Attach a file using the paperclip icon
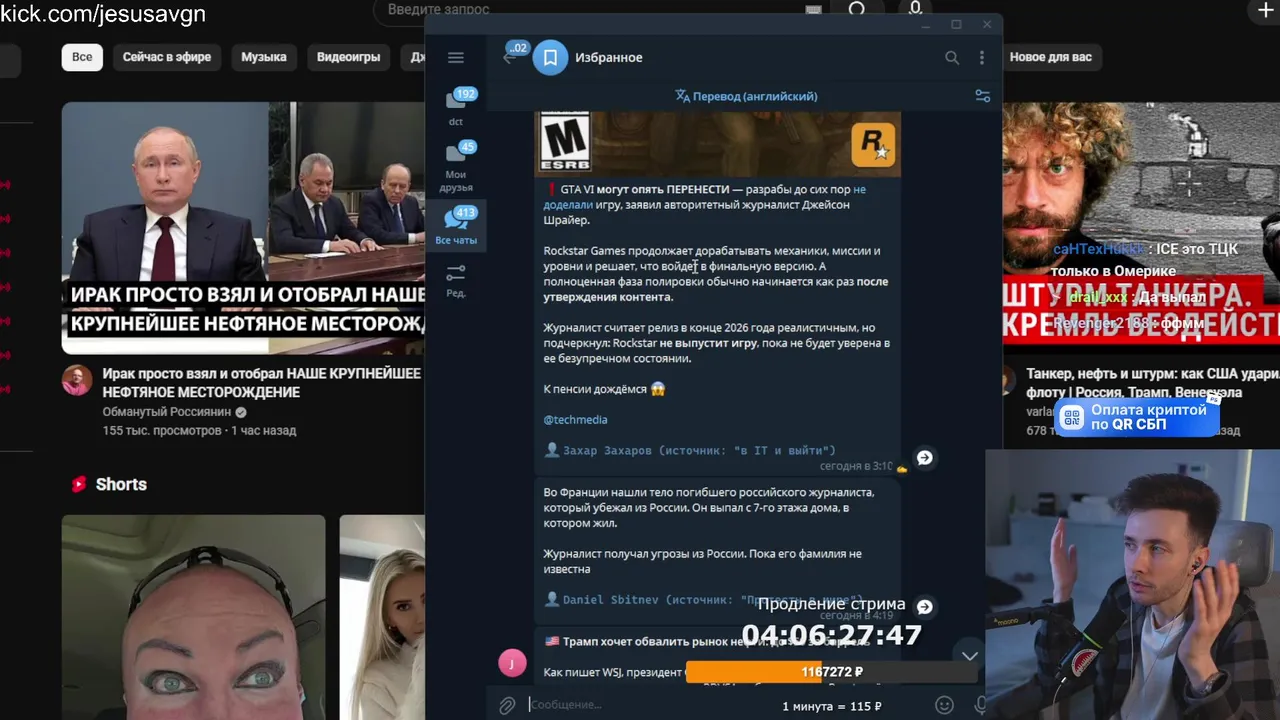This screenshot has width=1280, height=720. click(507, 705)
